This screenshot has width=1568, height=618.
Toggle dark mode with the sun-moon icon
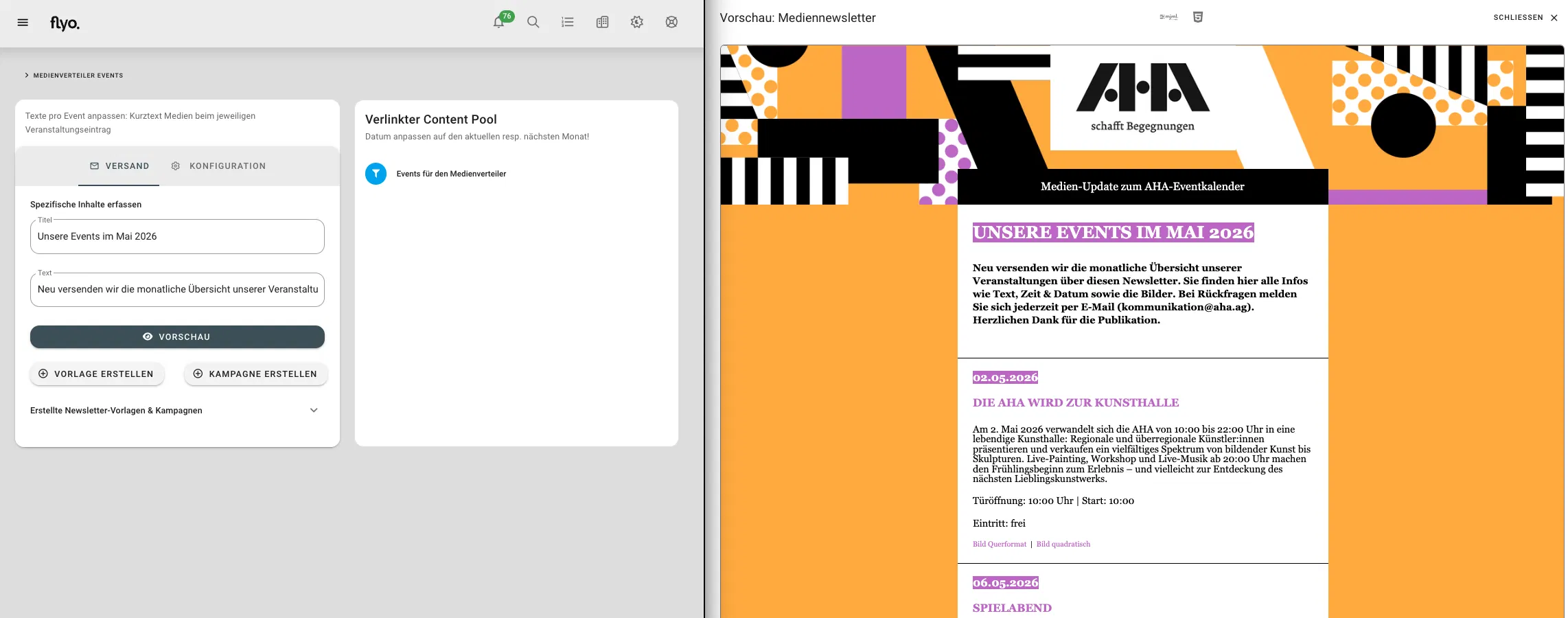[637, 22]
